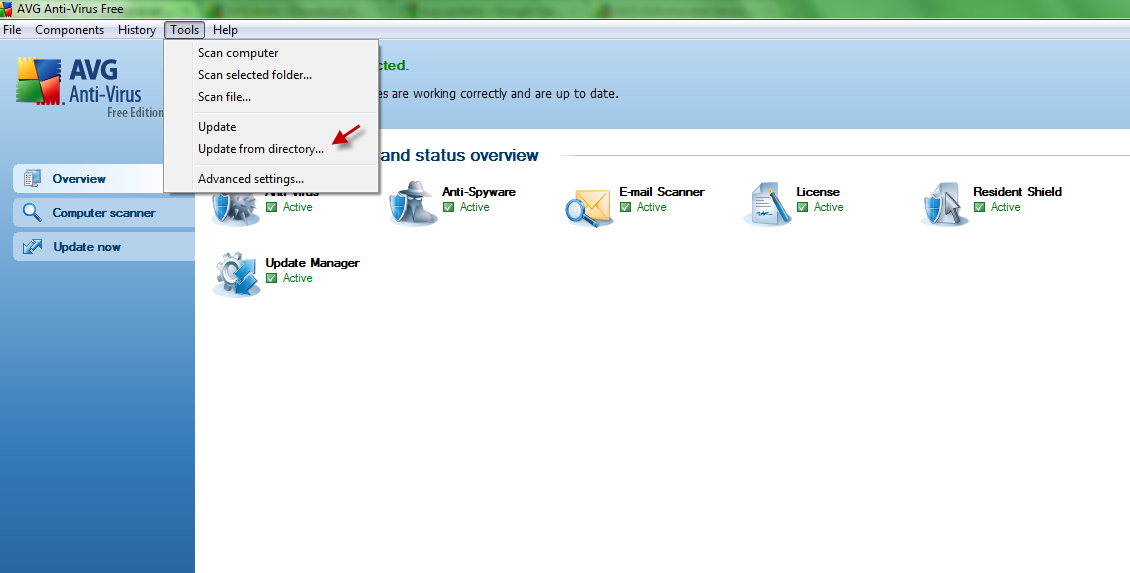Click the partly hidden Anti-Virus shield icon
Image resolution: width=1130 pixels, height=573 pixels.
(236, 210)
